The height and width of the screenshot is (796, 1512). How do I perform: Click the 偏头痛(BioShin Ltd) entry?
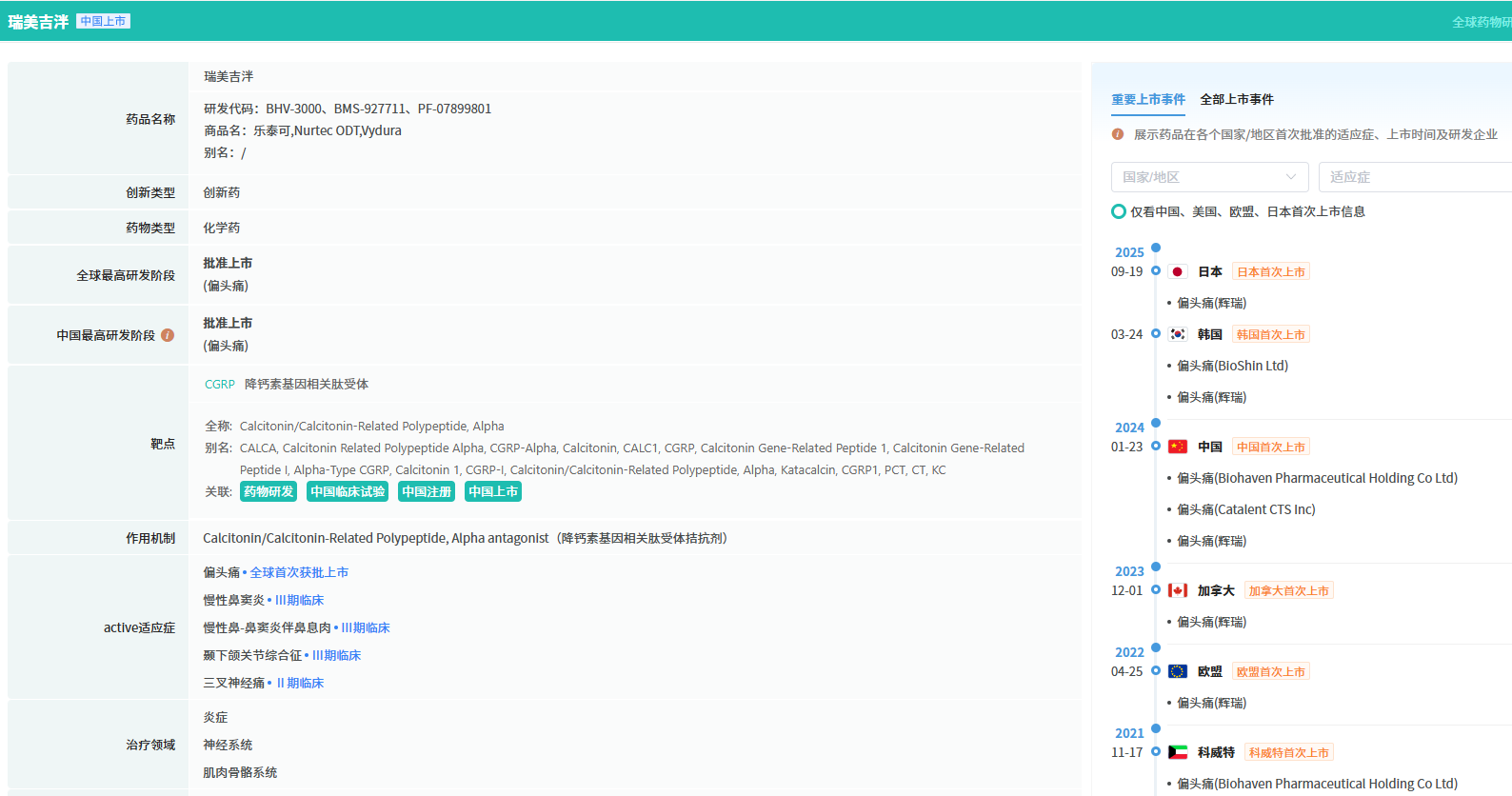pyautogui.click(x=1232, y=366)
